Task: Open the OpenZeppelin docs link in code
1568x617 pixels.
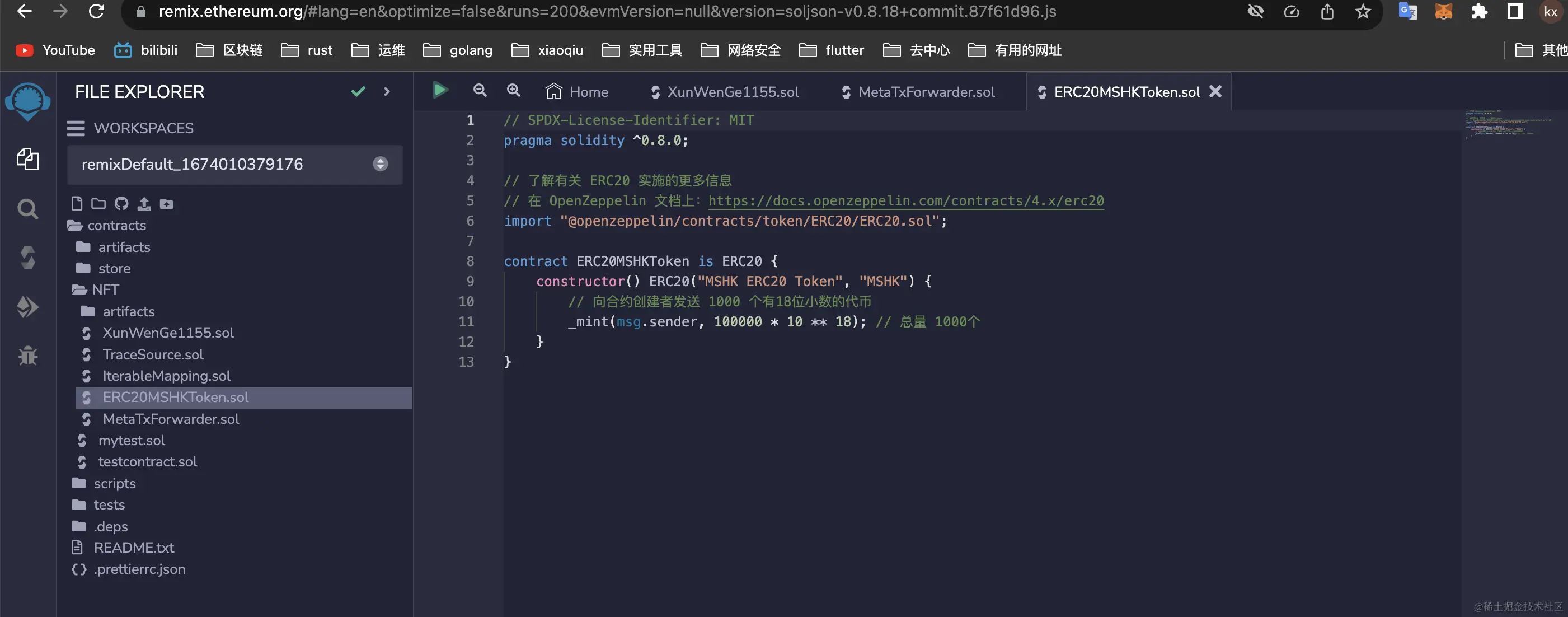Action: [905, 201]
